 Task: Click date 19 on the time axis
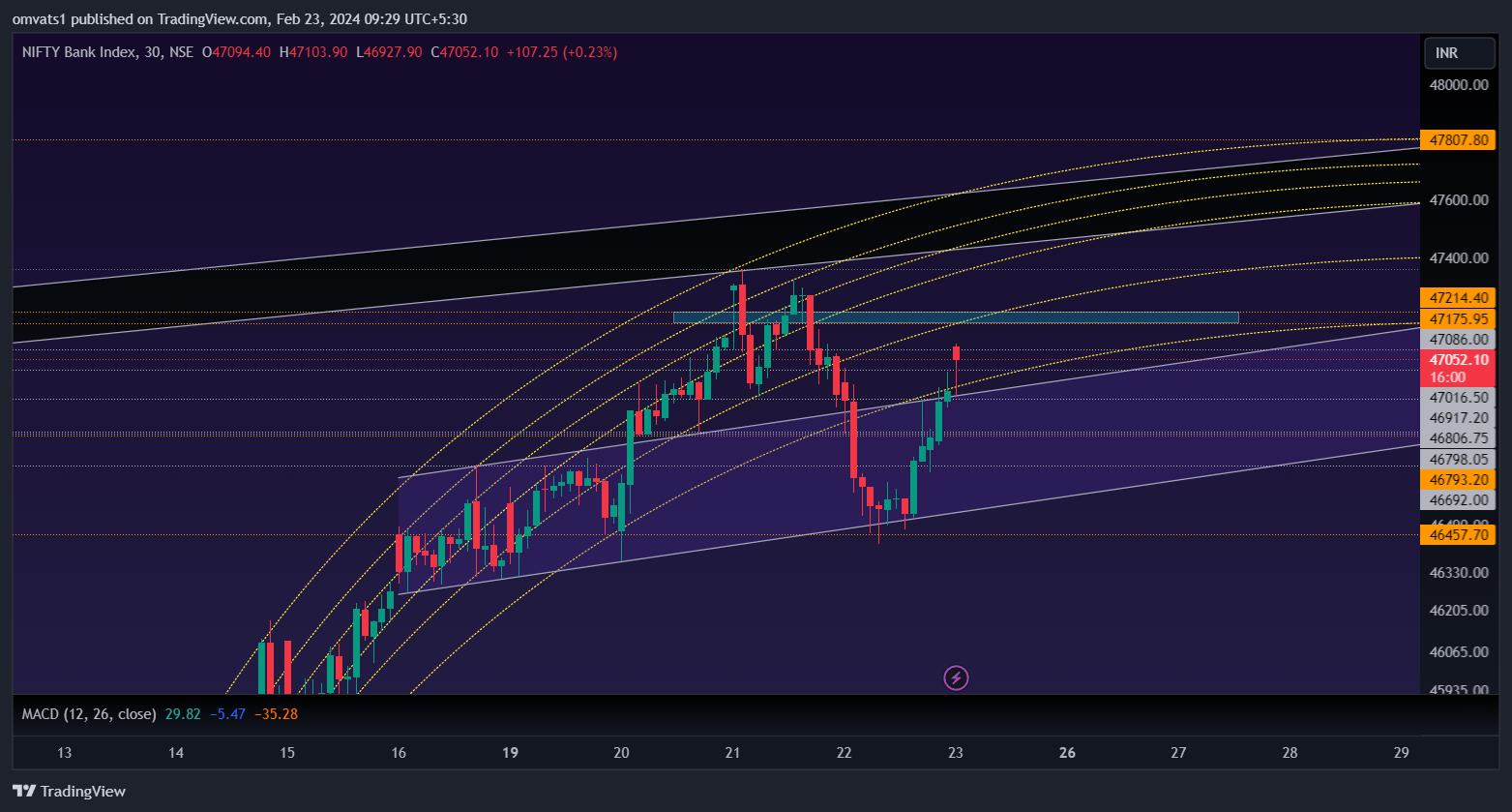(x=510, y=753)
